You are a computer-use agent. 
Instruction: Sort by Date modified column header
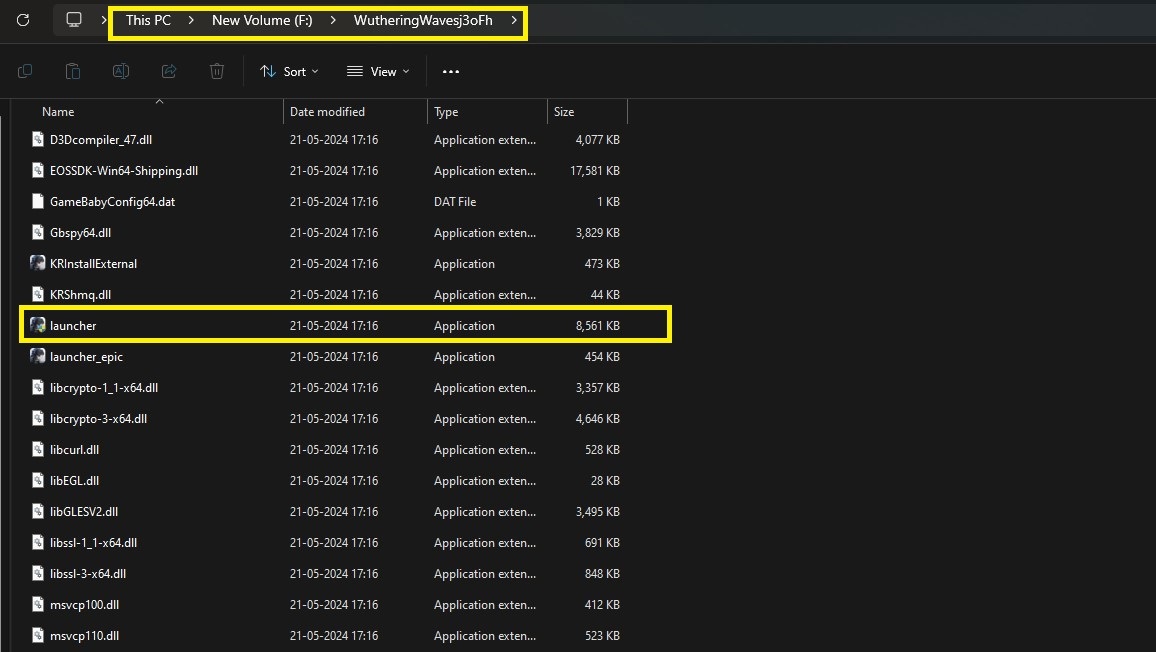coord(327,111)
